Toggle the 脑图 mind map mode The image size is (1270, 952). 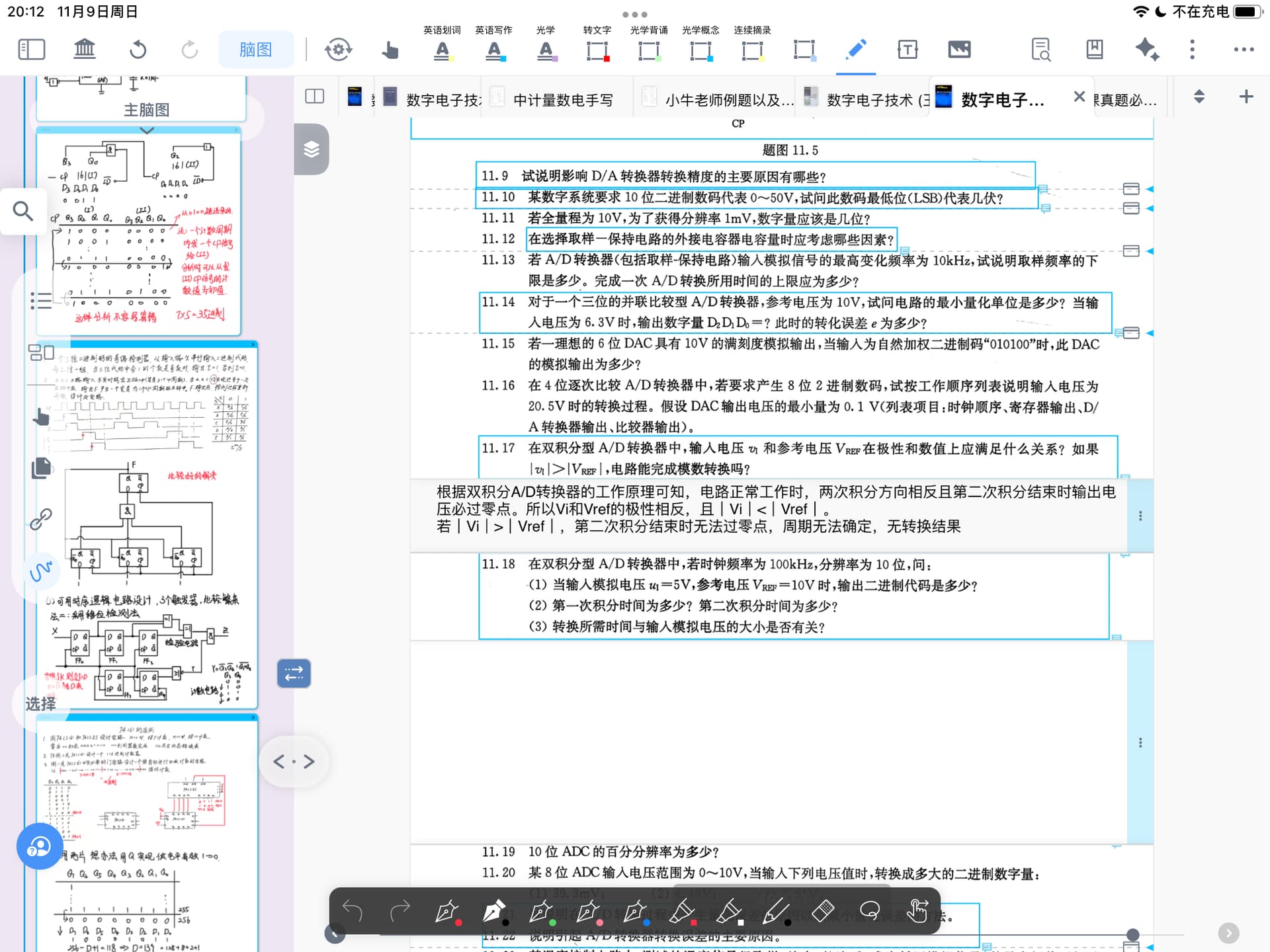point(255,50)
